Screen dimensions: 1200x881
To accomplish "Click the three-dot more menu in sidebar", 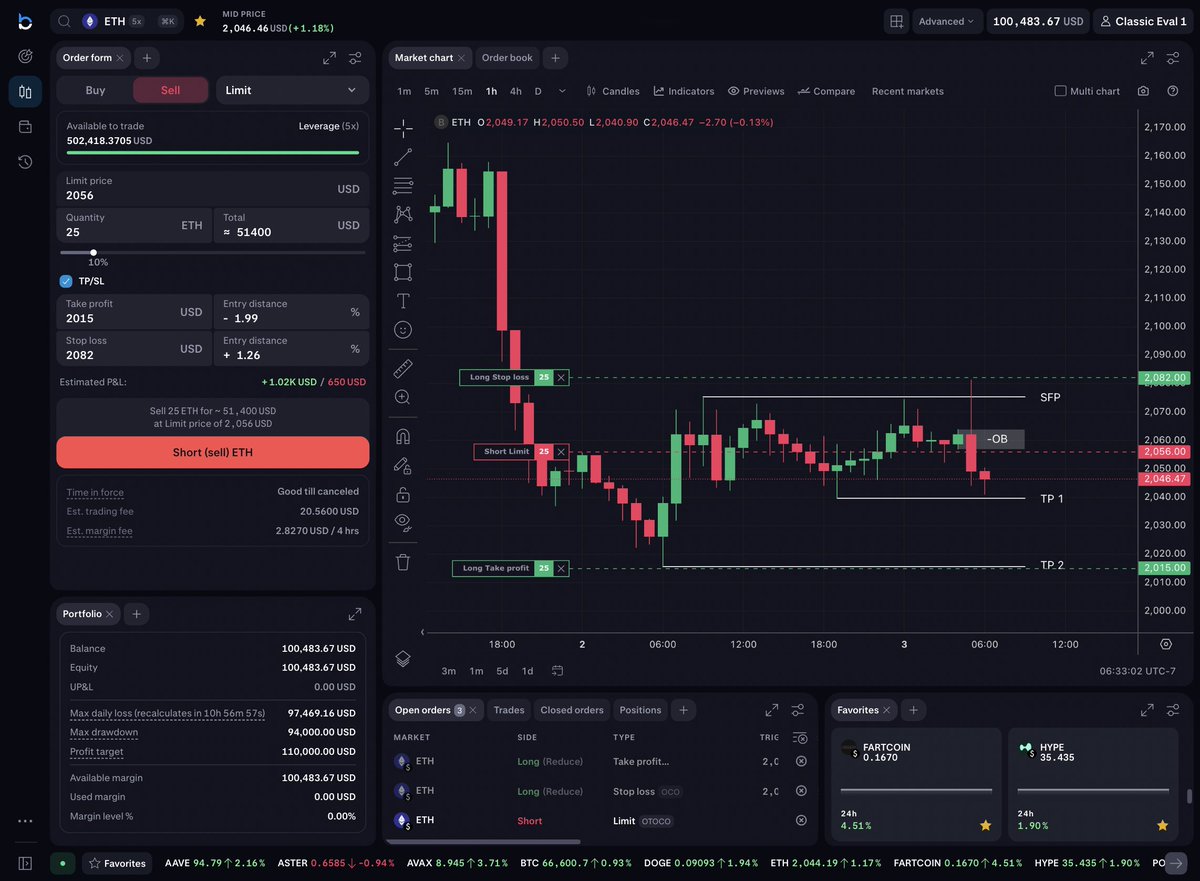I will (25, 821).
